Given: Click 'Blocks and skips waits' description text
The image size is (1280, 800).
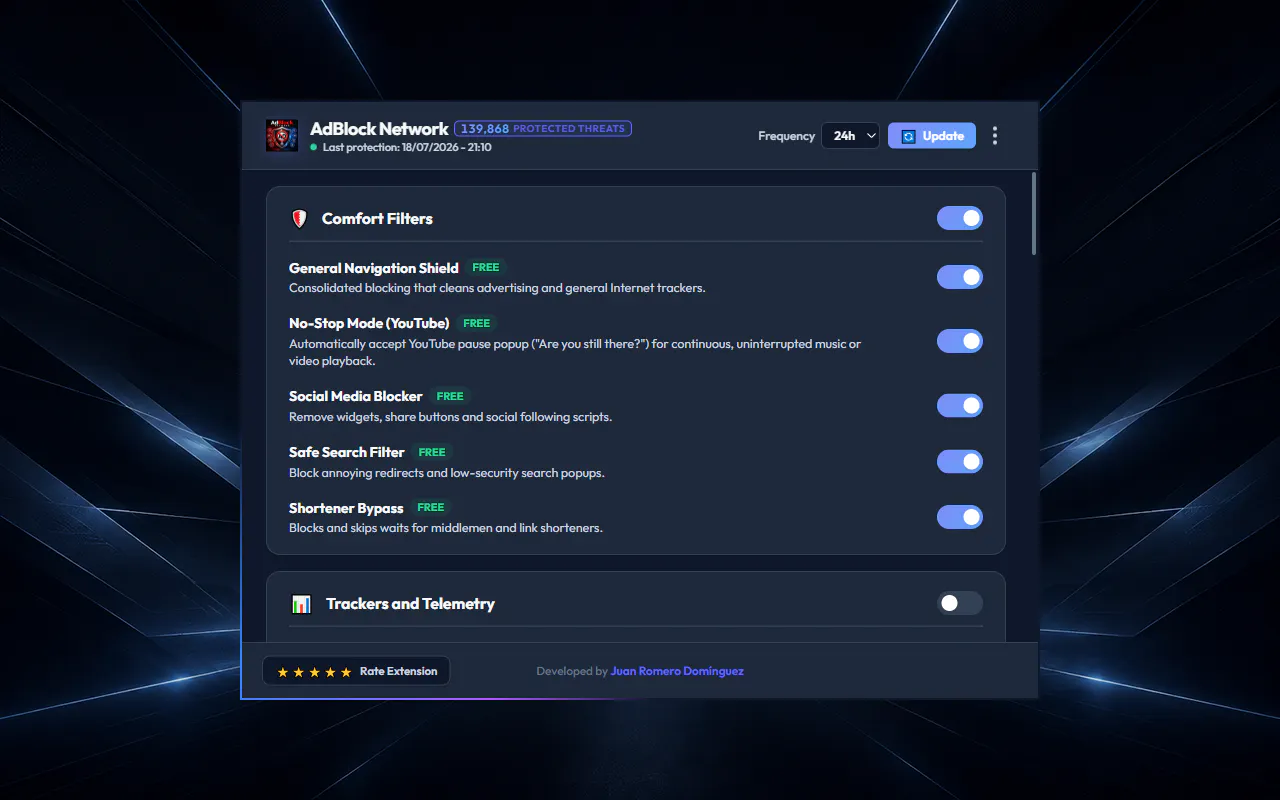Looking at the screenshot, I should coord(446,528).
